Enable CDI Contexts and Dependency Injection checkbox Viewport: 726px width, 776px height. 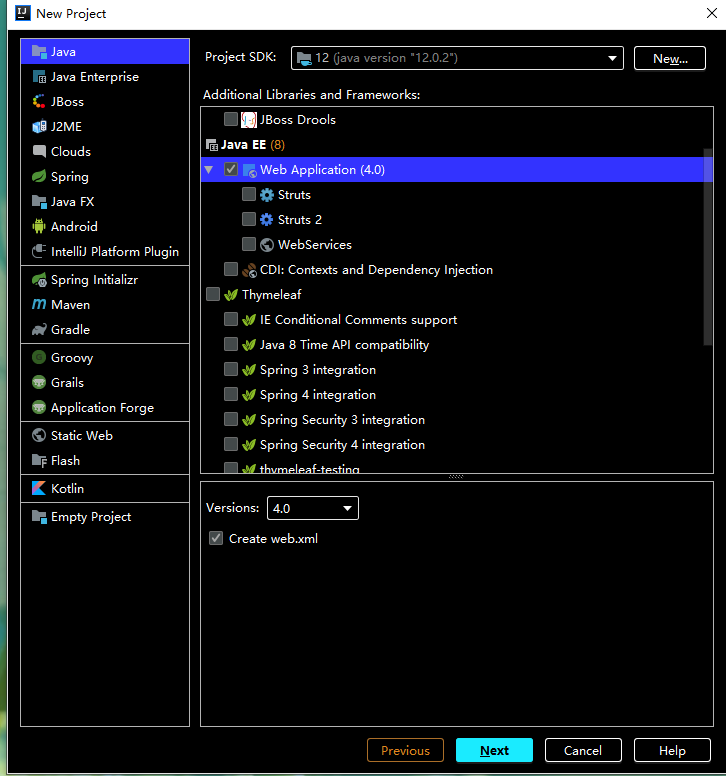point(231,269)
